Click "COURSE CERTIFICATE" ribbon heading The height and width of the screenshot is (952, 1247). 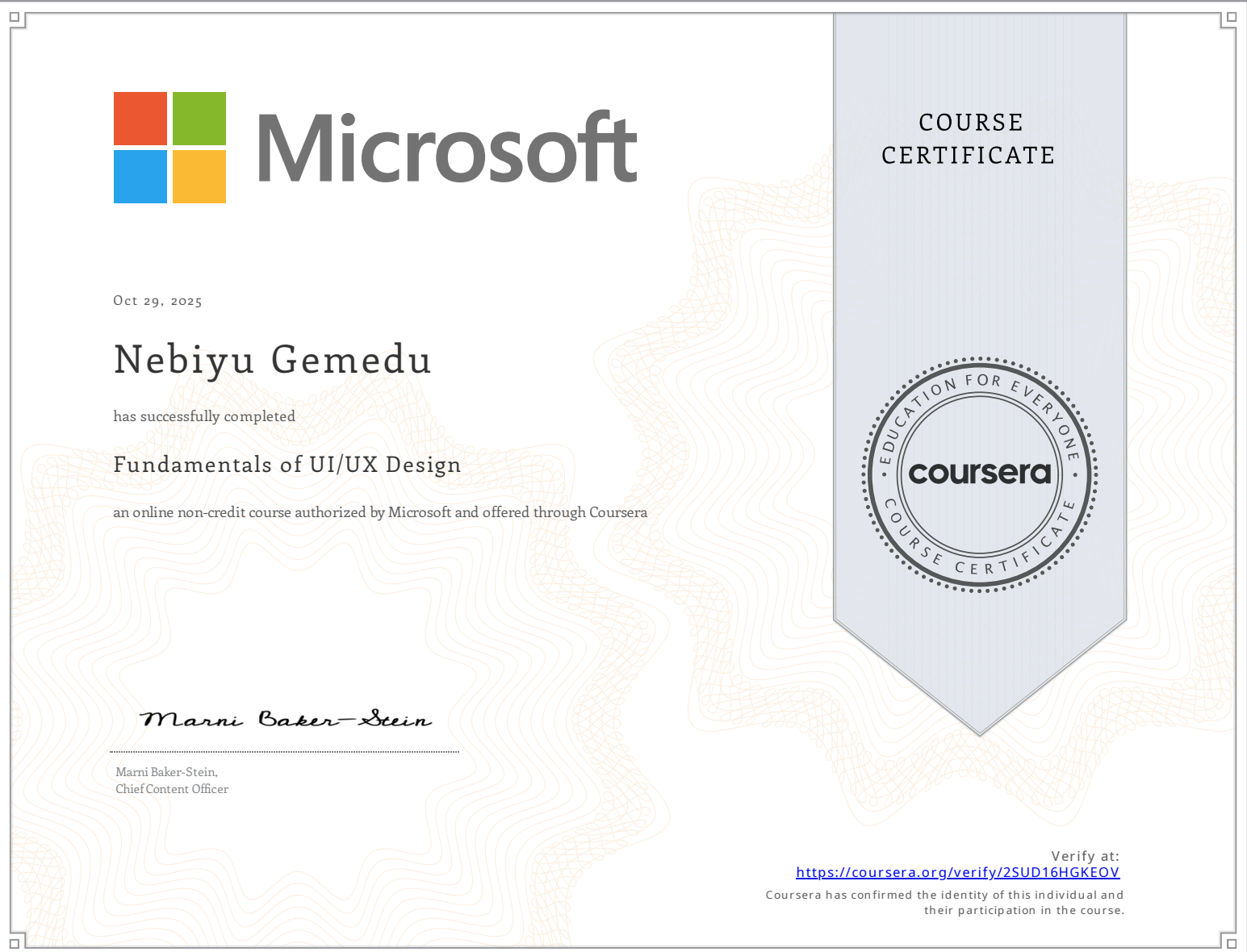[x=969, y=139]
